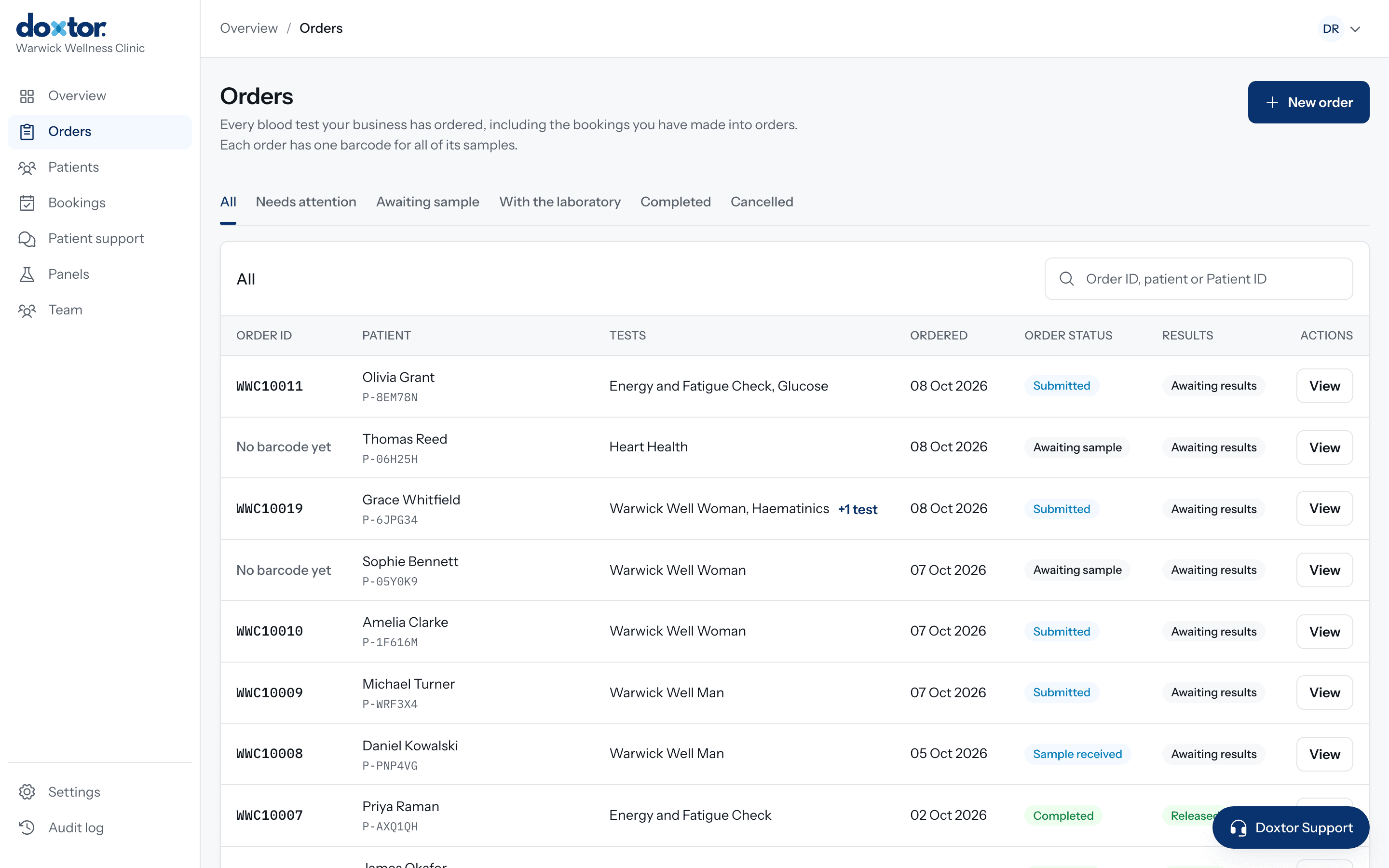Image resolution: width=1389 pixels, height=868 pixels.
Task: Click the Completed status badge for Priya Raman
Action: click(x=1063, y=816)
